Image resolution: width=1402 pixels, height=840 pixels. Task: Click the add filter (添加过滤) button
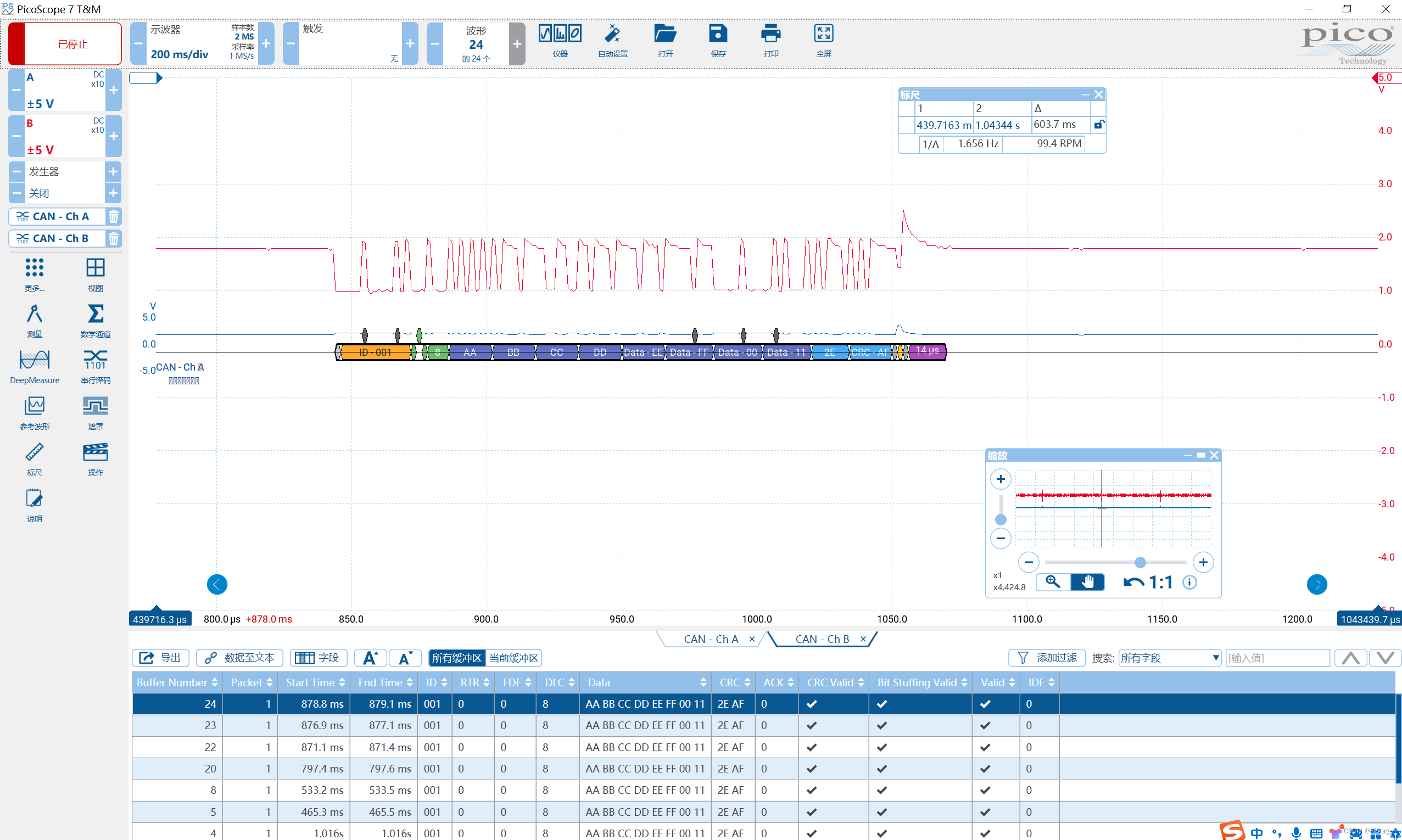[x=1047, y=658]
